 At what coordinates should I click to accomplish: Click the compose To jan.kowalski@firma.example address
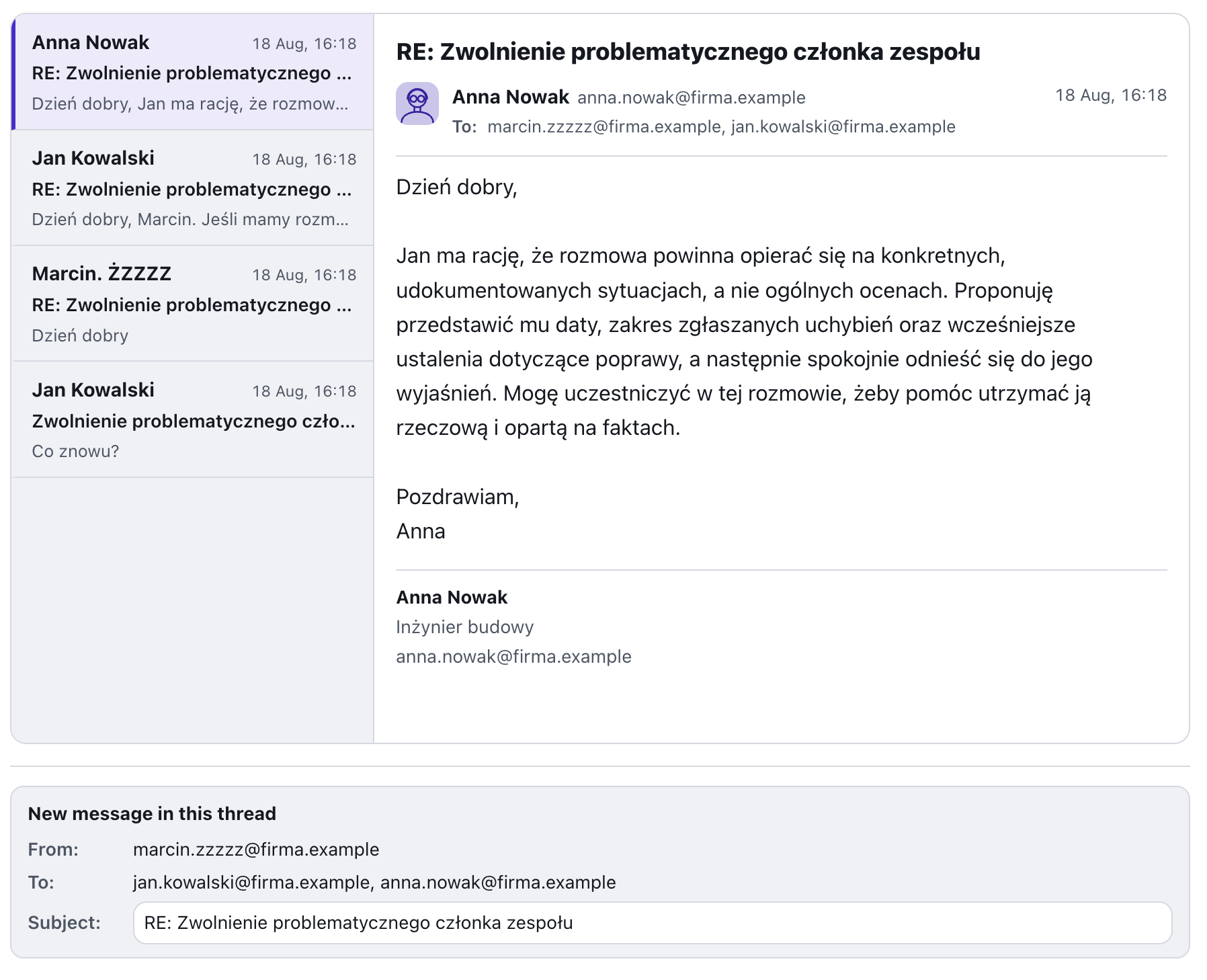251,883
